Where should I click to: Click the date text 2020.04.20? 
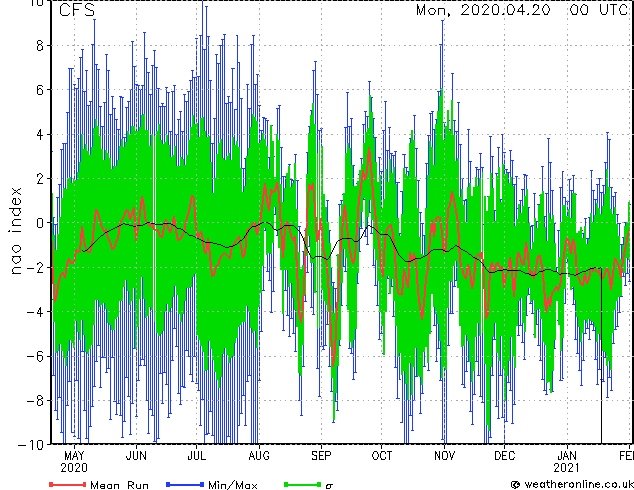point(505,10)
